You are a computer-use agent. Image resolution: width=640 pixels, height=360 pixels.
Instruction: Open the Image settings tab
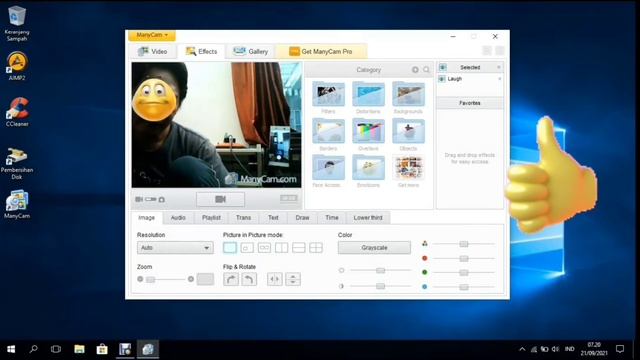coord(147,218)
